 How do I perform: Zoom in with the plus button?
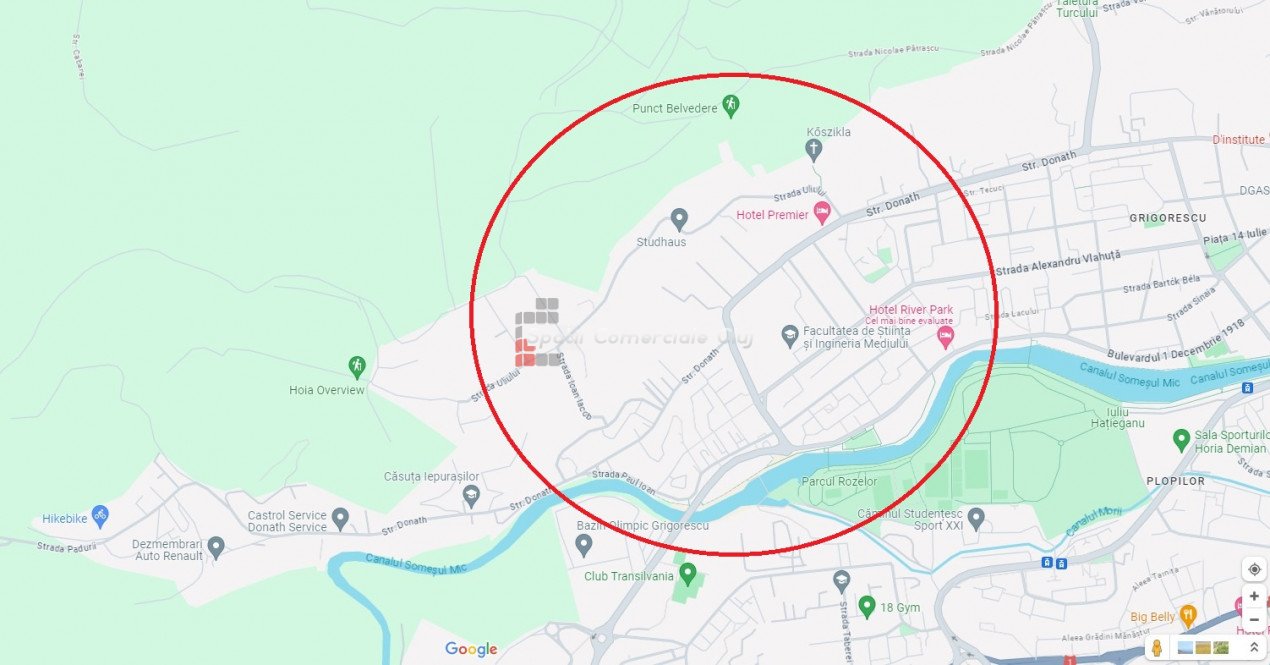(1253, 596)
